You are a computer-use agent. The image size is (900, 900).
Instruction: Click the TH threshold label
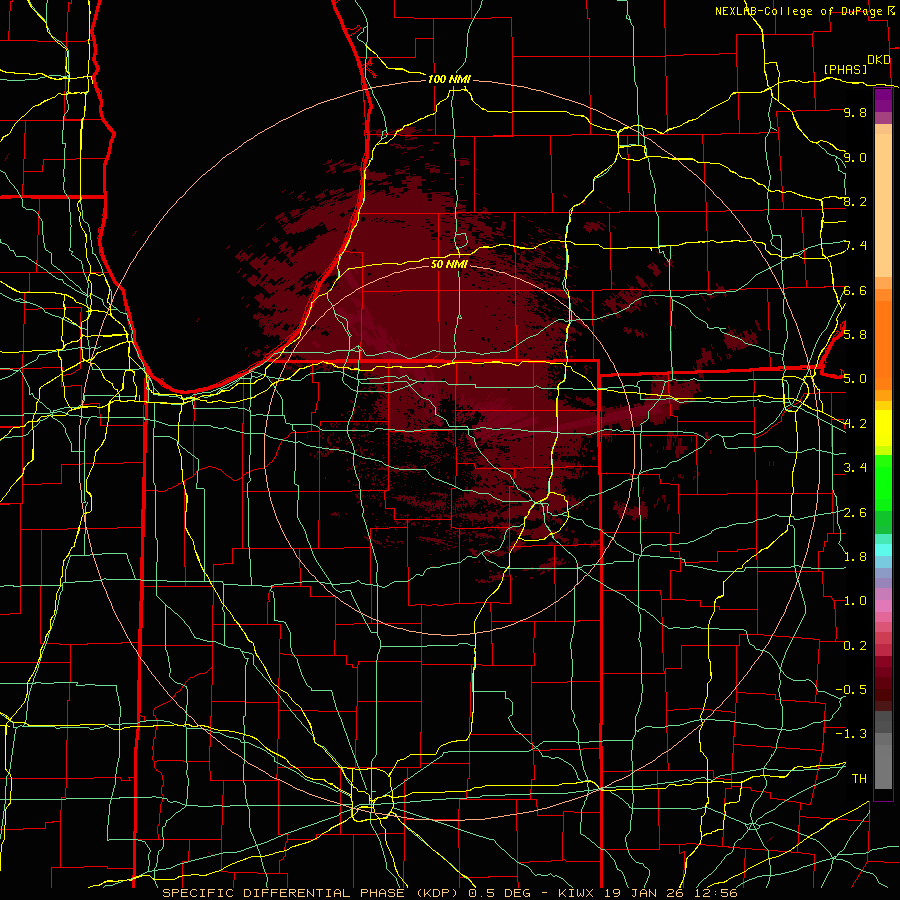[x=859, y=778]
